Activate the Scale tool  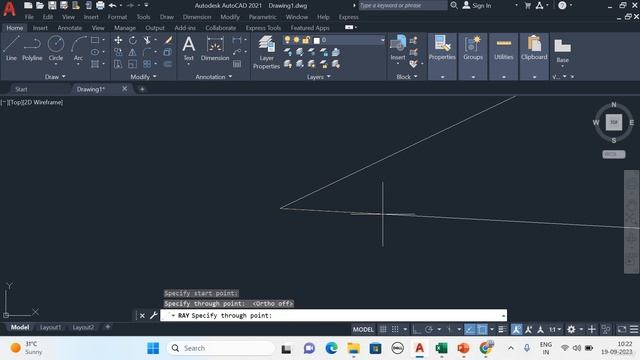(133, 64)
